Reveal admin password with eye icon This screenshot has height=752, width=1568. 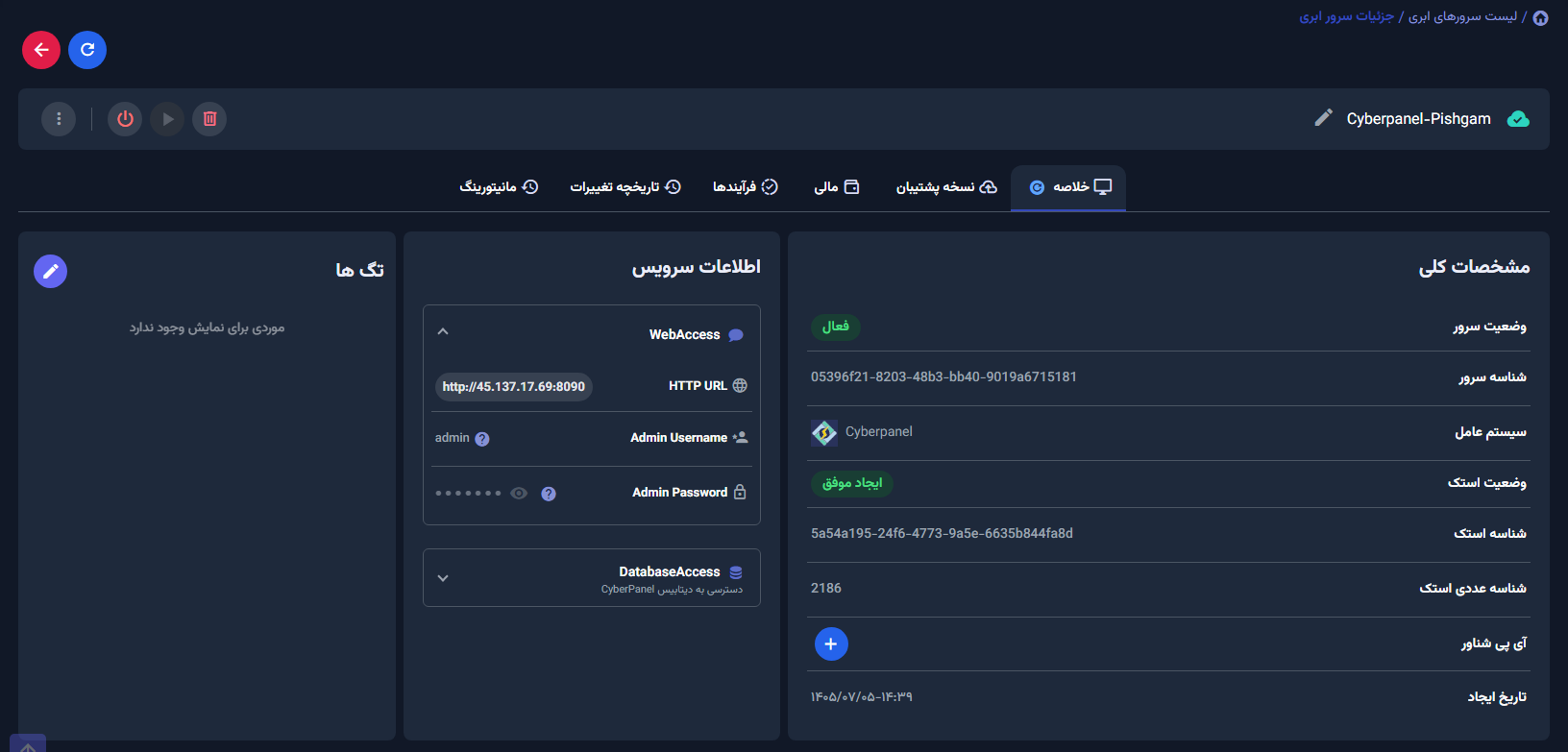pyautogui.click(x=519, y=493)
